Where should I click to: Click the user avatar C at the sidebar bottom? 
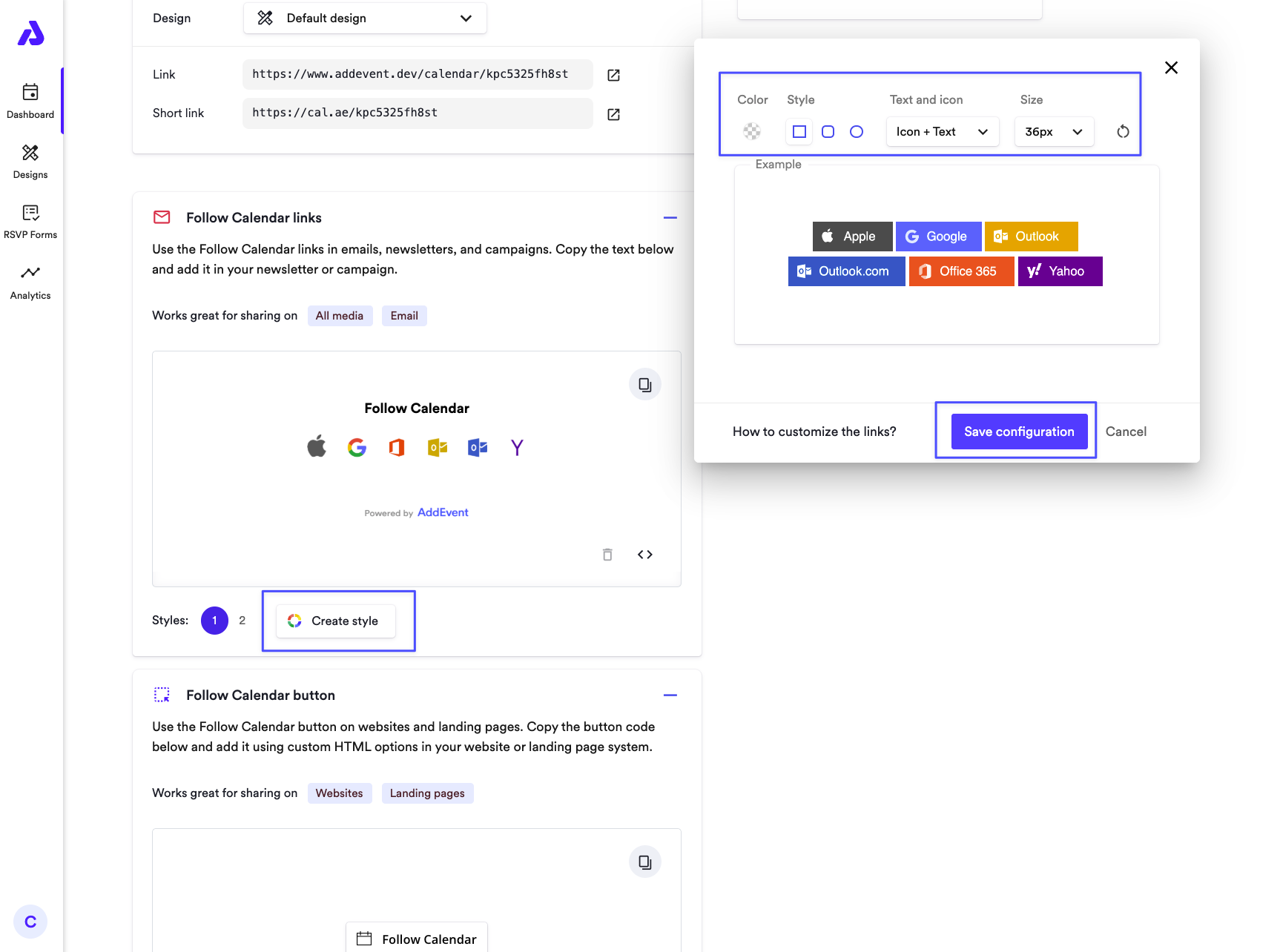(30, 922)
